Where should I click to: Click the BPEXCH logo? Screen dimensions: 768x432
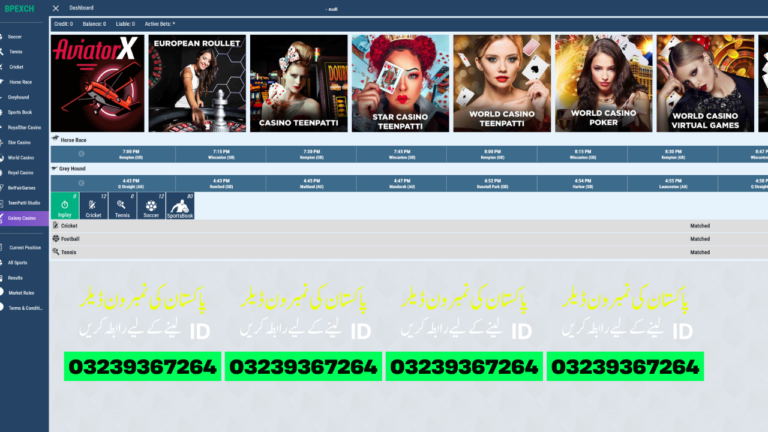pyautogui.click(x=18, y=8)
